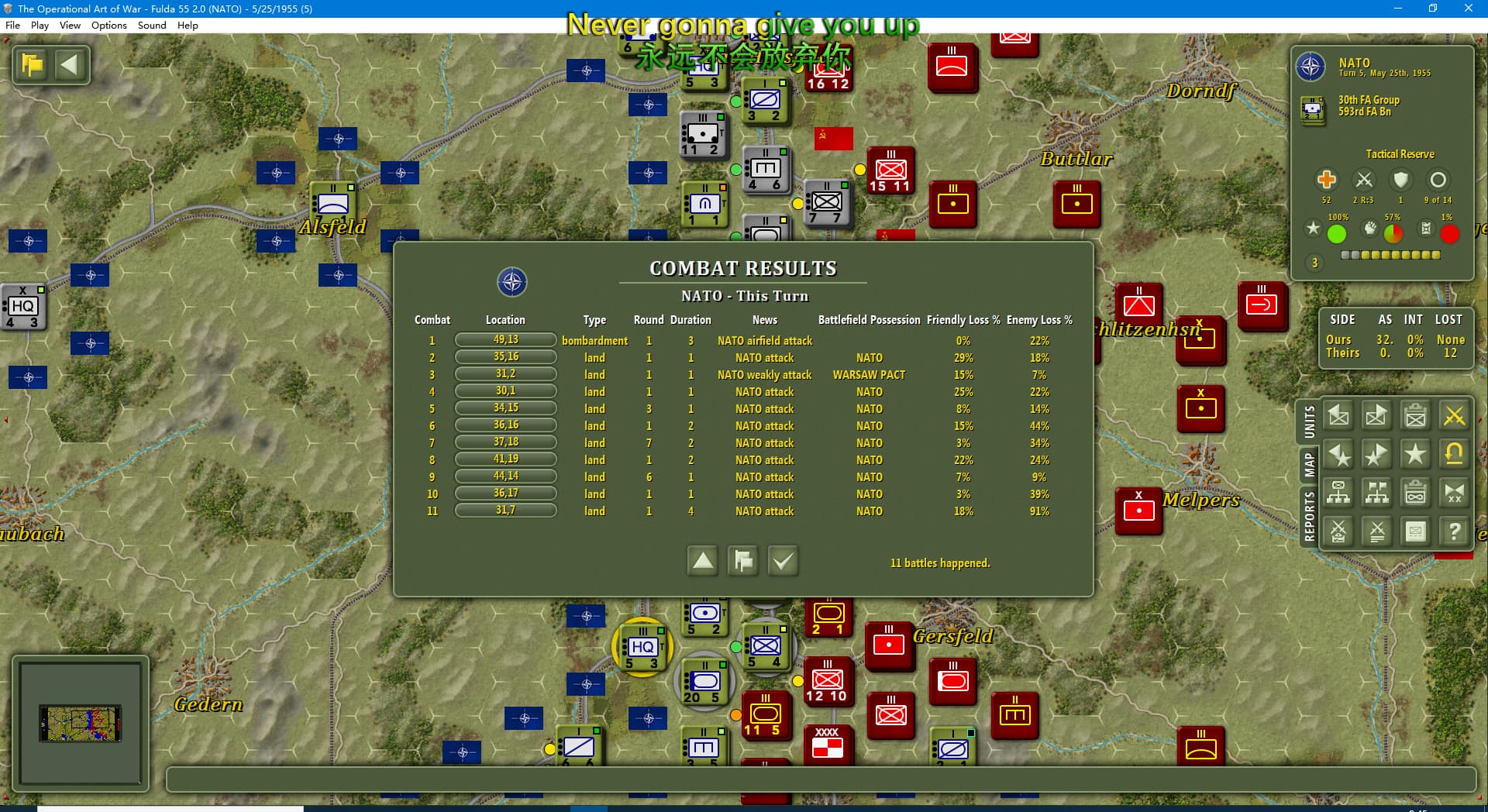The height and width of the screenshot is (812, 1488).
Task: Confirm Combat Results with the checkmark button
Action: click(x=784, y=560)
